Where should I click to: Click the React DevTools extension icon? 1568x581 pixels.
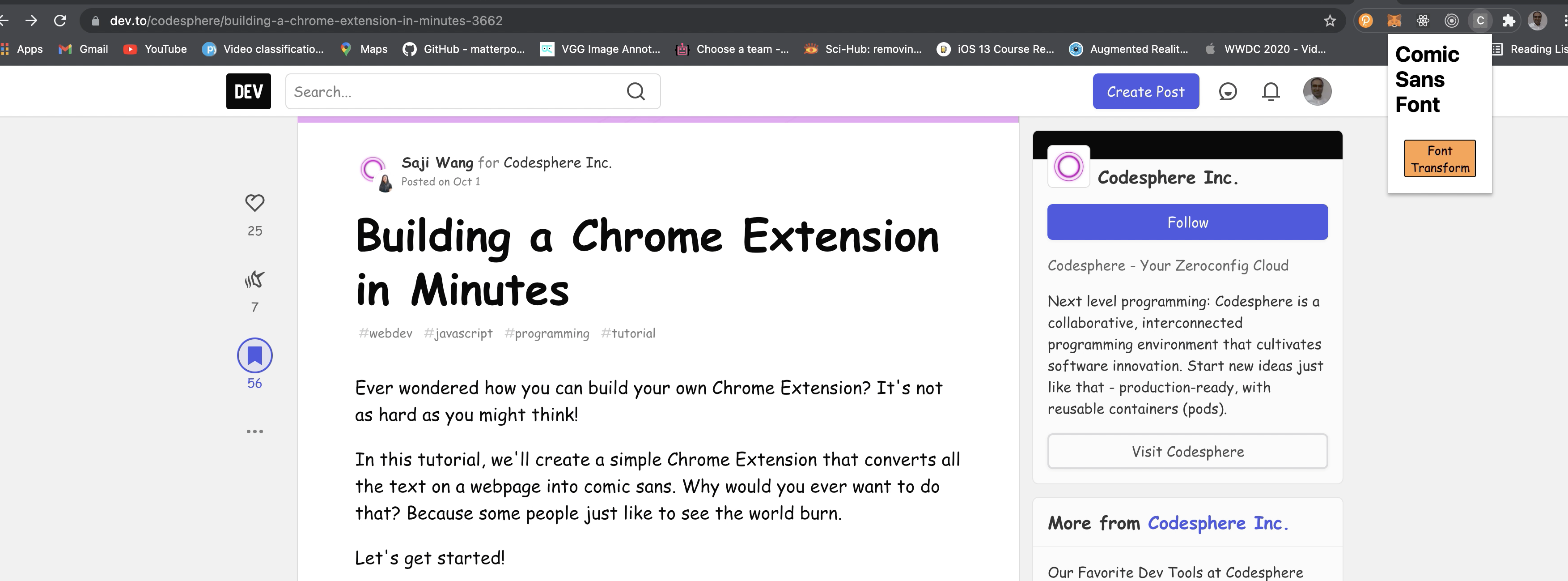click(1423, 21)
